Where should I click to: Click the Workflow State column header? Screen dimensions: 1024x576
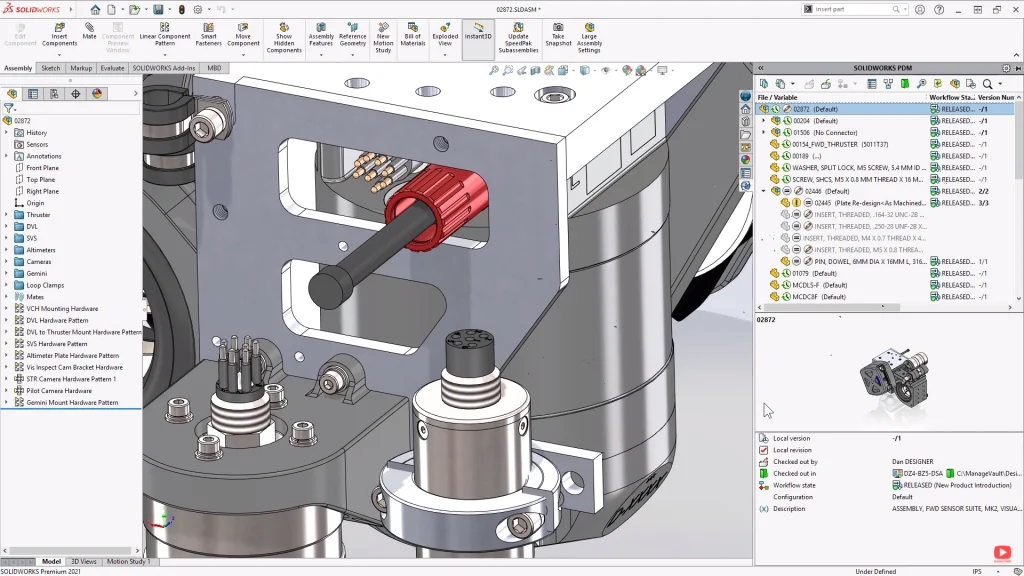(x=950, y=97)
